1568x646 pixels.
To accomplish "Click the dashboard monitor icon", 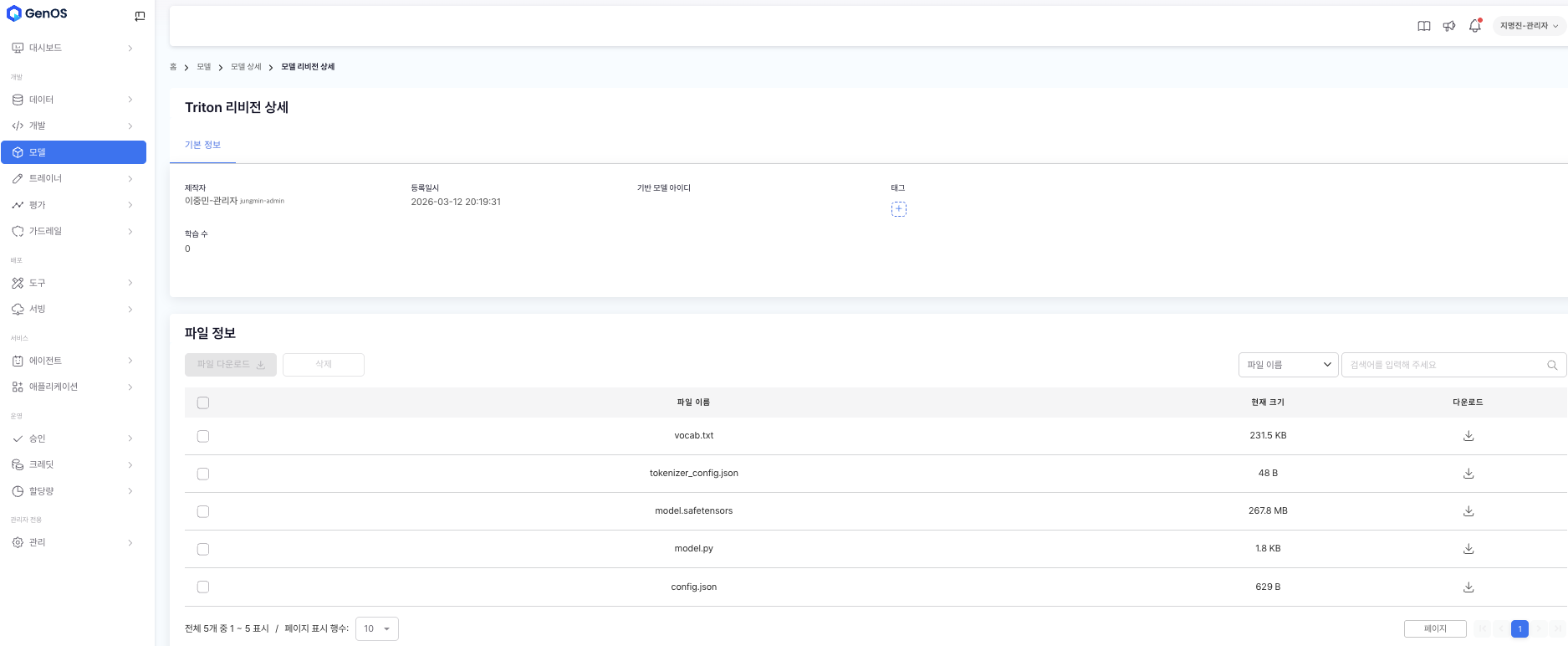I will click(x=18, y=49).
